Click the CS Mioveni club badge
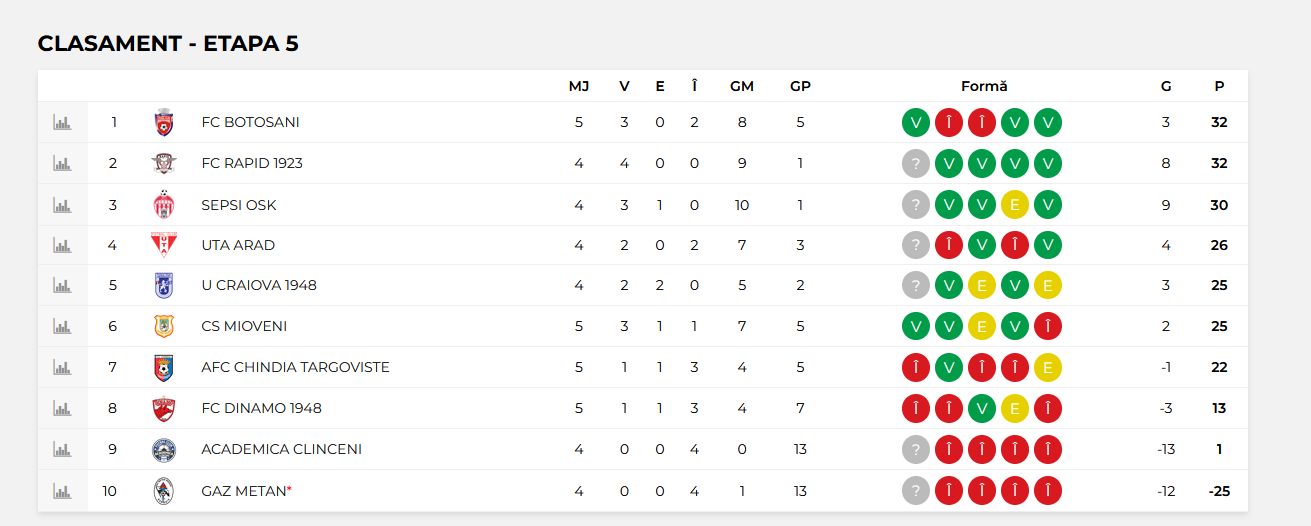 163,326
